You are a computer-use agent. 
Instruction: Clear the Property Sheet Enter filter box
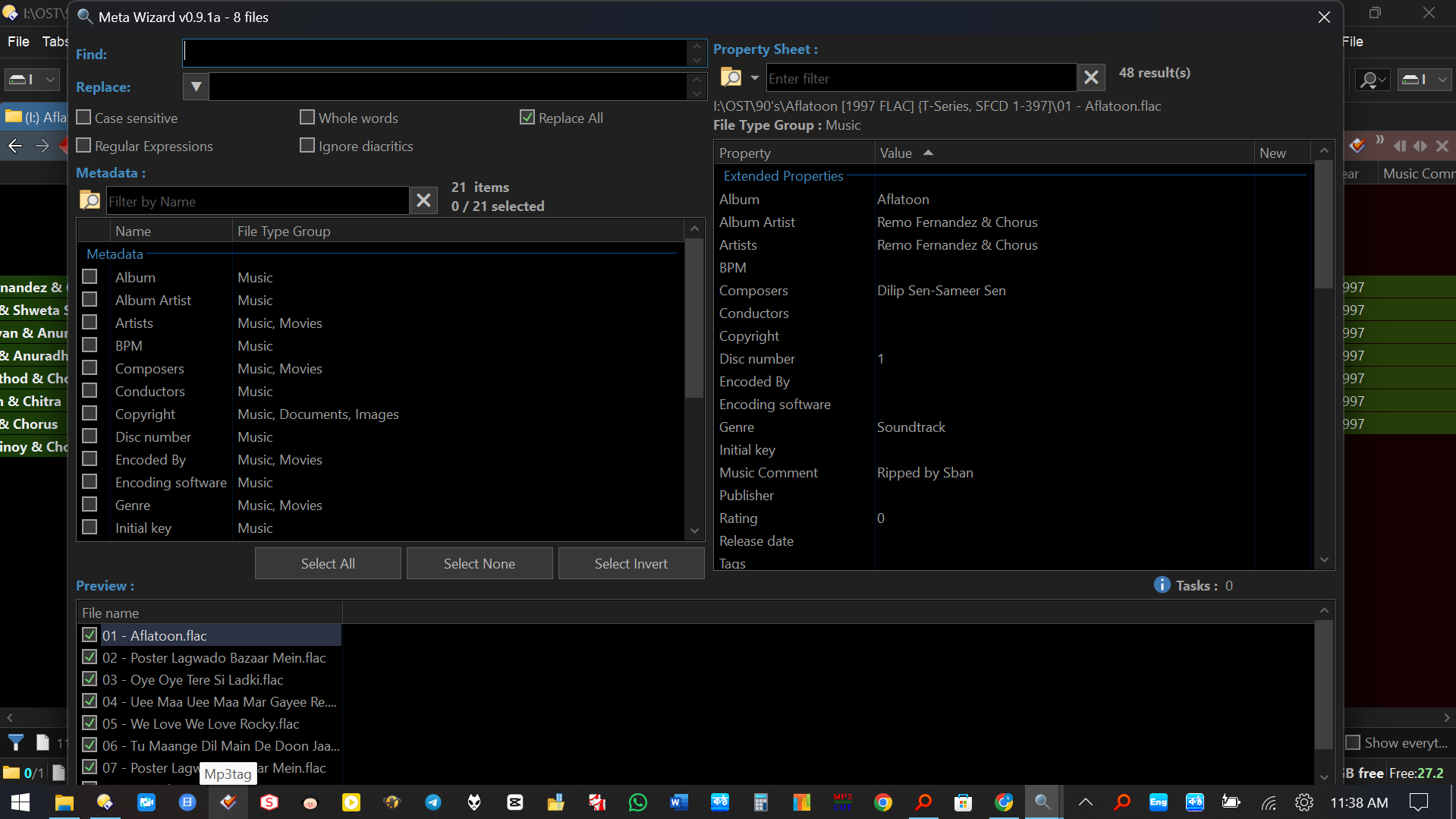[x=1091, y=77]
